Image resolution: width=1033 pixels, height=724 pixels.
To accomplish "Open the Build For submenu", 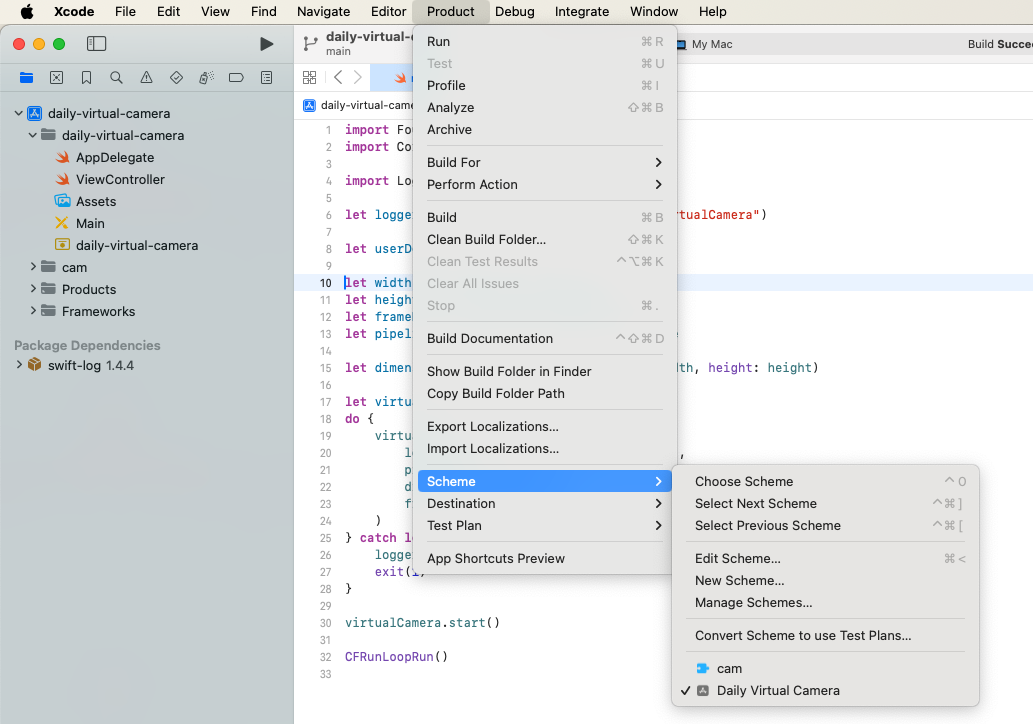I will coord(544,163).
